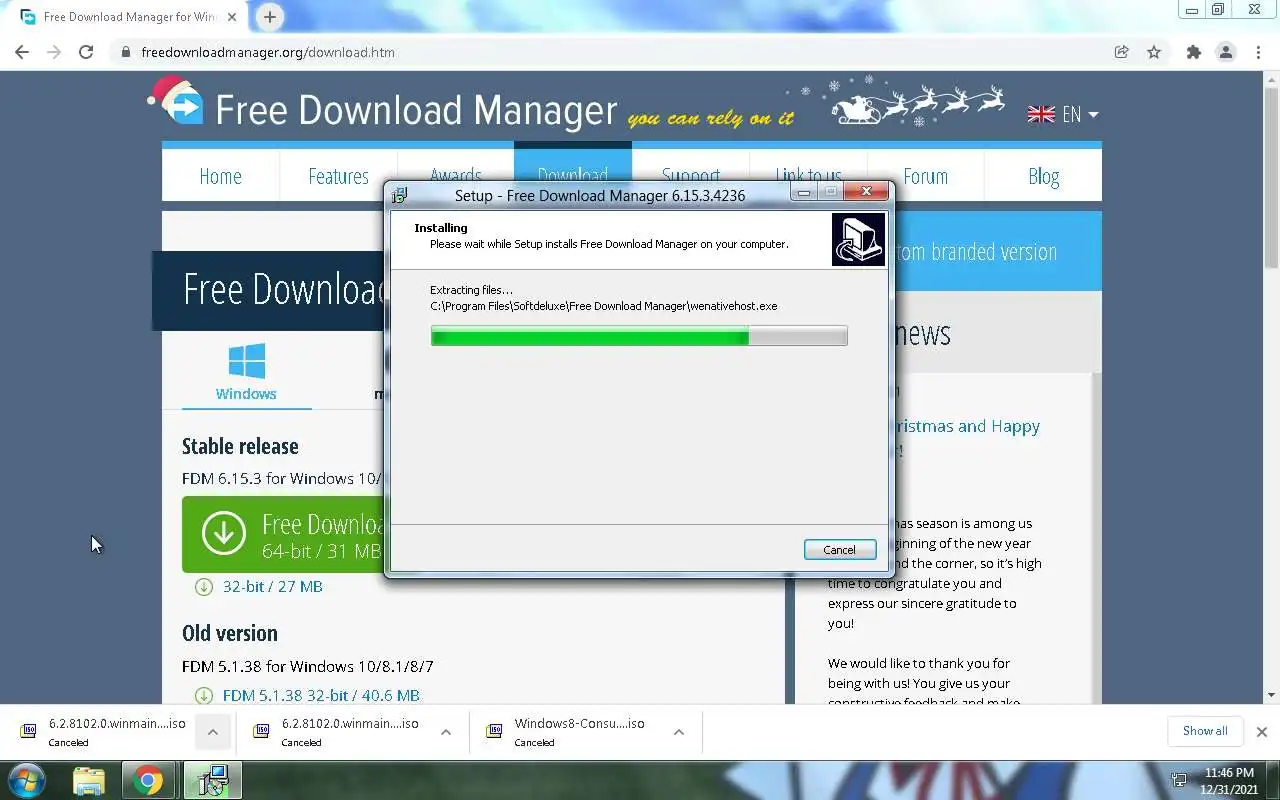The height and width of the screenshot is (800, 1280).
Task: Expand options for Windows8-Consu iso download
Action: tap(679, 732)
